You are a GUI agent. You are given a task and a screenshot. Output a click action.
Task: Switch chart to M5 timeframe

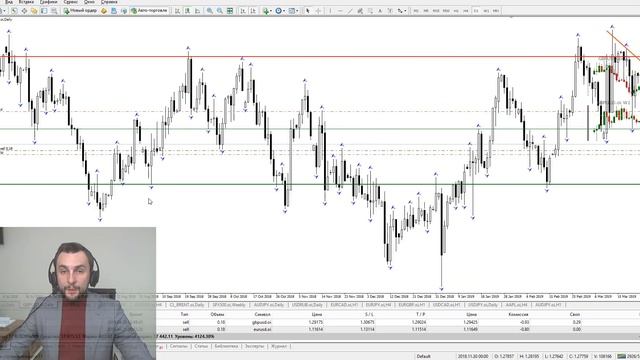point(426,11)
